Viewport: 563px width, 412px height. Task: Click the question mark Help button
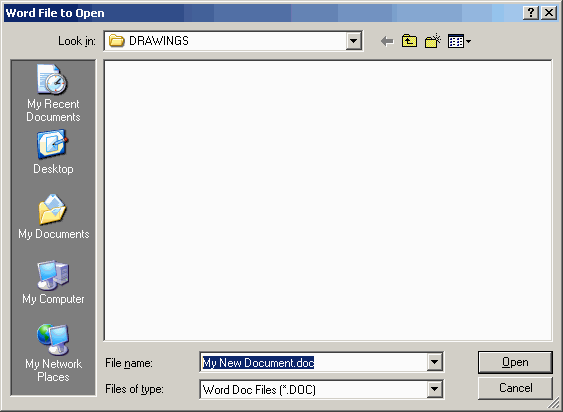coord(531,13)
